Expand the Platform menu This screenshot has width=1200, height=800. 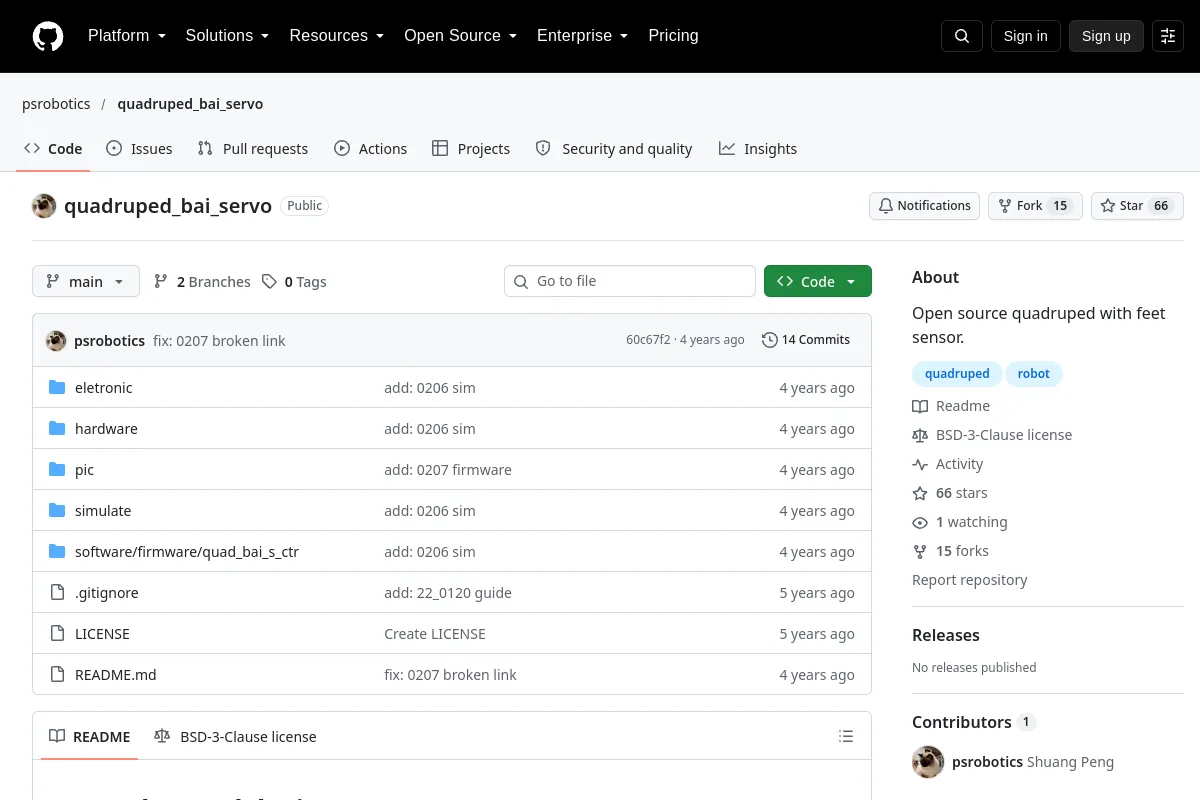point(127,36)
